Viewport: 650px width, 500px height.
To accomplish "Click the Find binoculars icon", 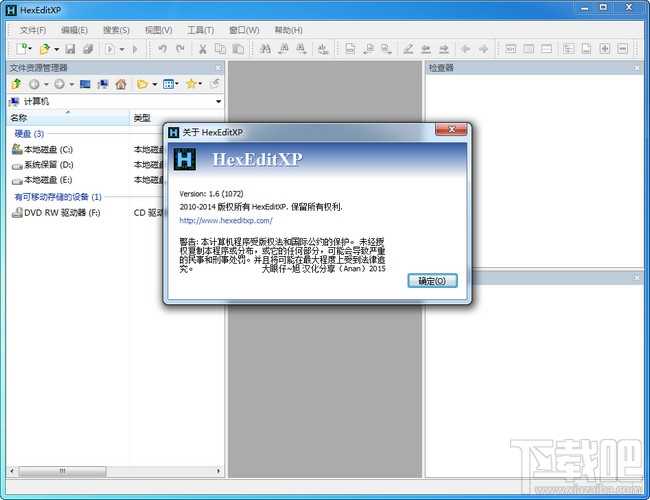I will 265,49.
